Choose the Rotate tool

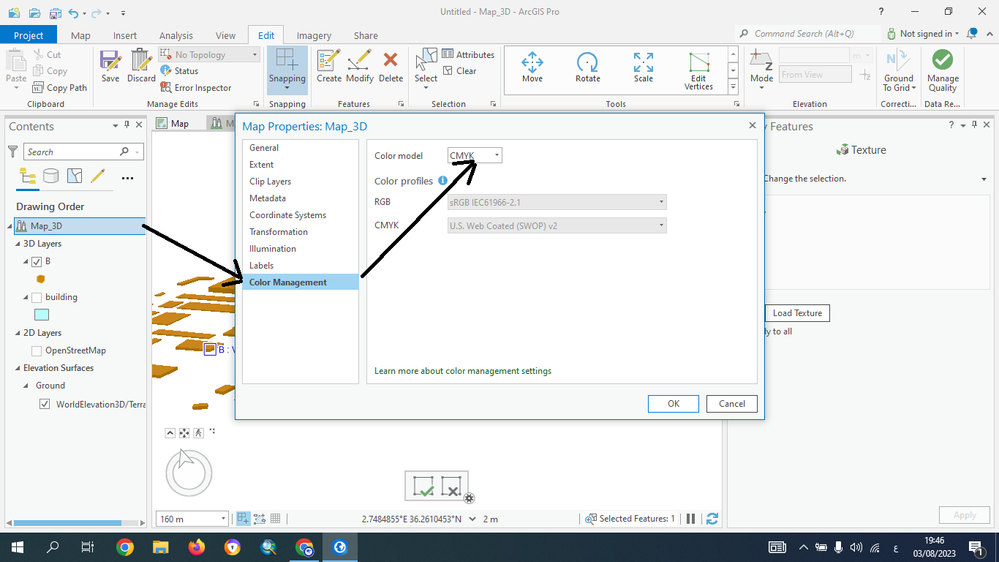click(587, 68)
